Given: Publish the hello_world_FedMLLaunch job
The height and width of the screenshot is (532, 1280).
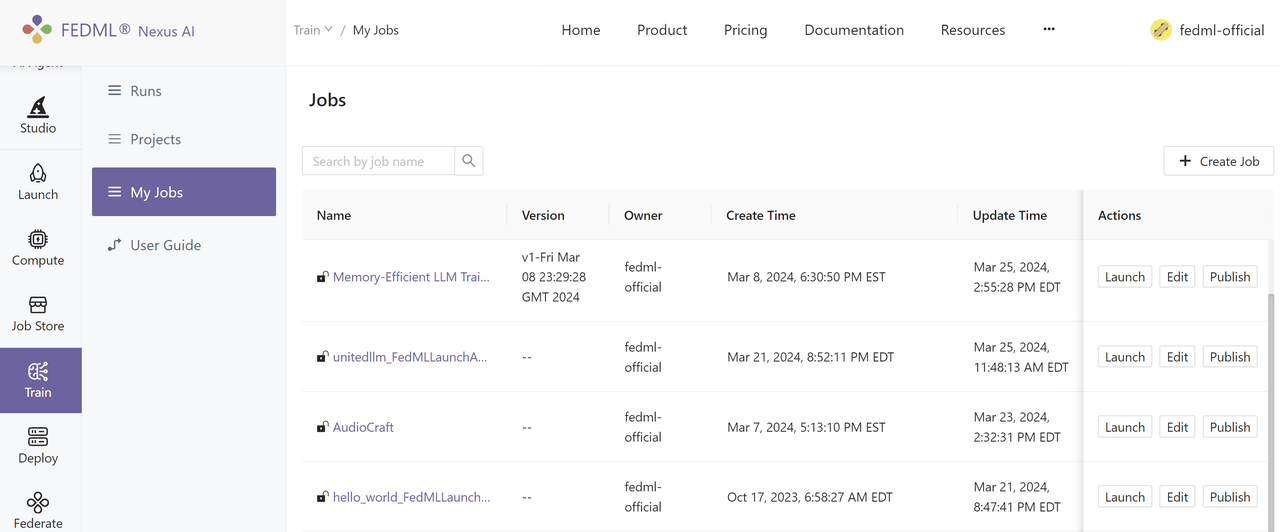Looking at the screenshot, I should pyautogui.click(x=1230, y=497).
